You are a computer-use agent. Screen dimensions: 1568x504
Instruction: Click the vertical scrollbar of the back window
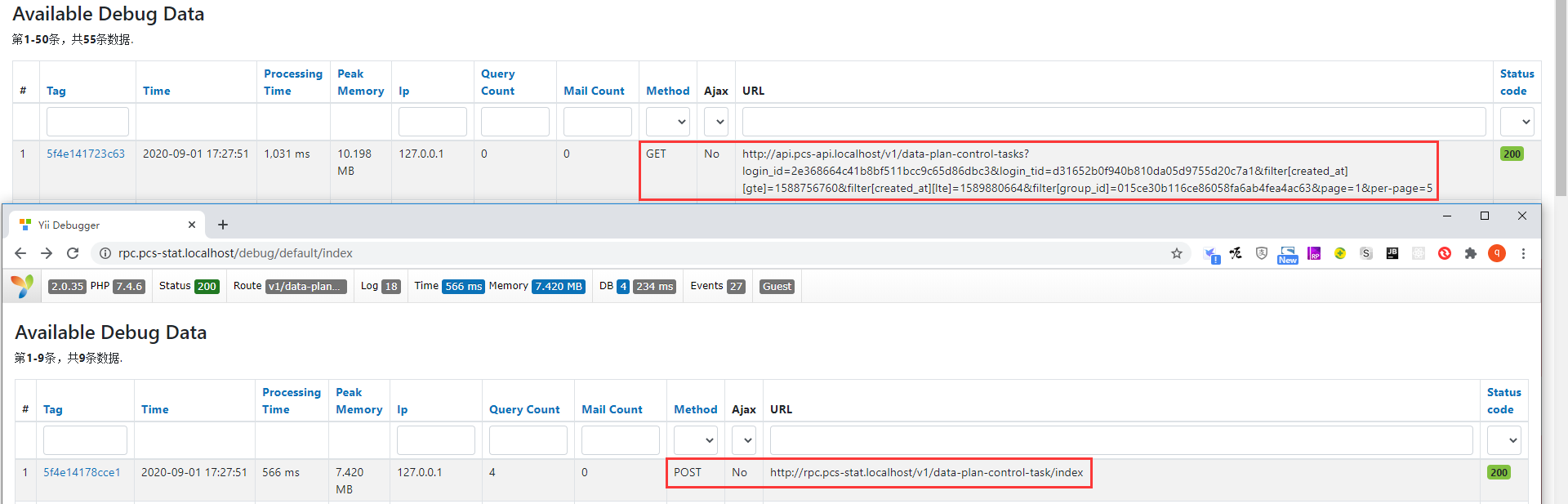coord(1561,98)
